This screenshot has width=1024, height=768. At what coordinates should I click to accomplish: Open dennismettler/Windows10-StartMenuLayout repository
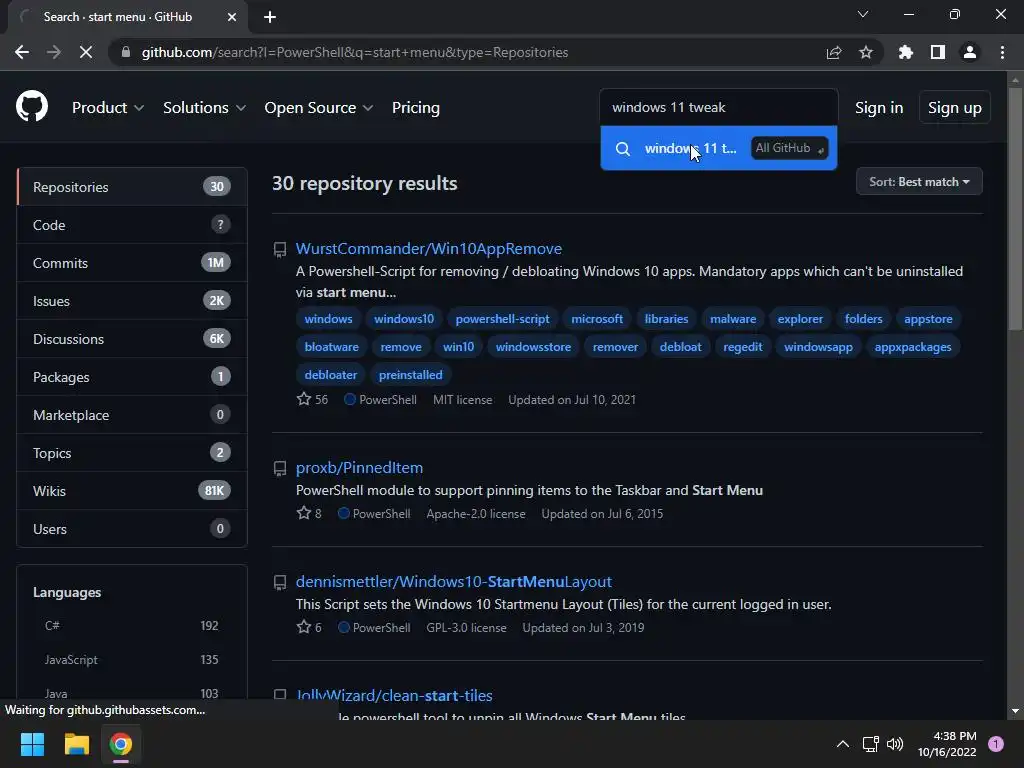(x=454, y=582)
